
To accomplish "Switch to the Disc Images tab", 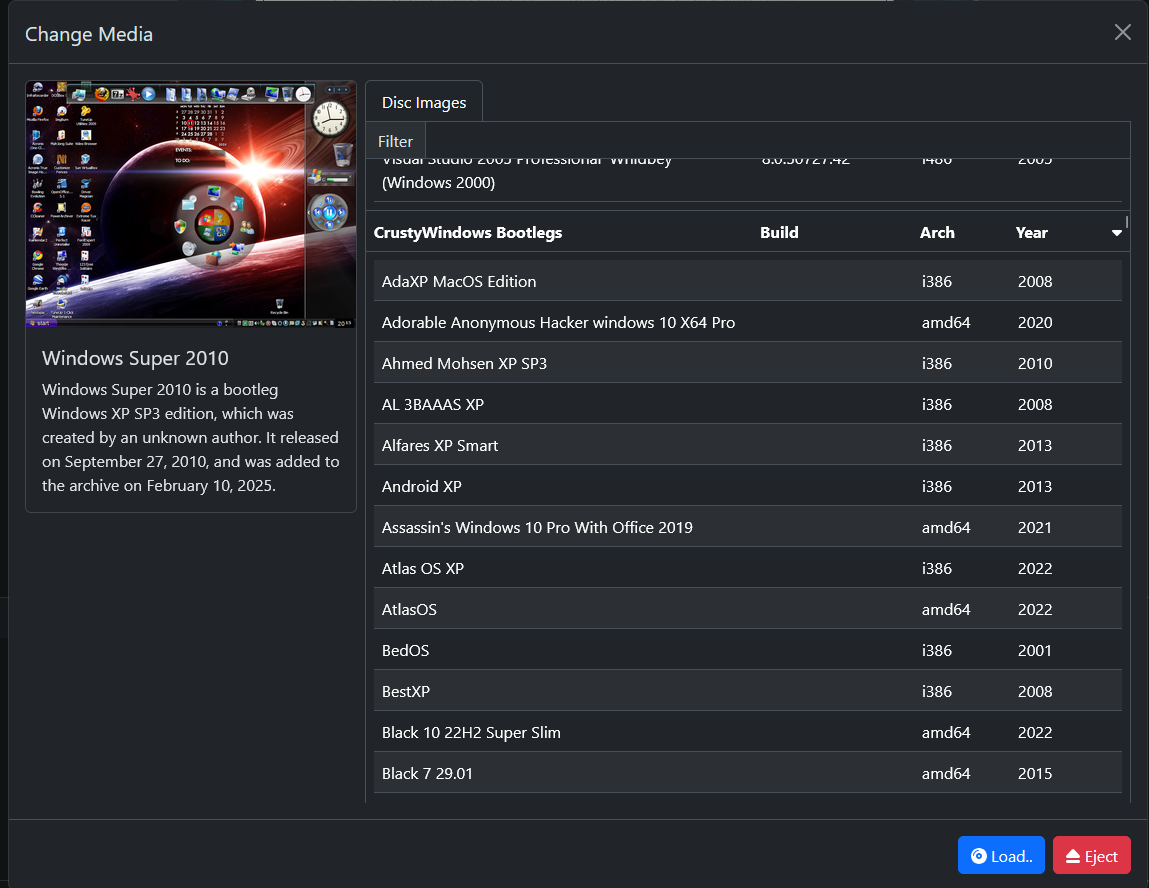I will 424,102.
